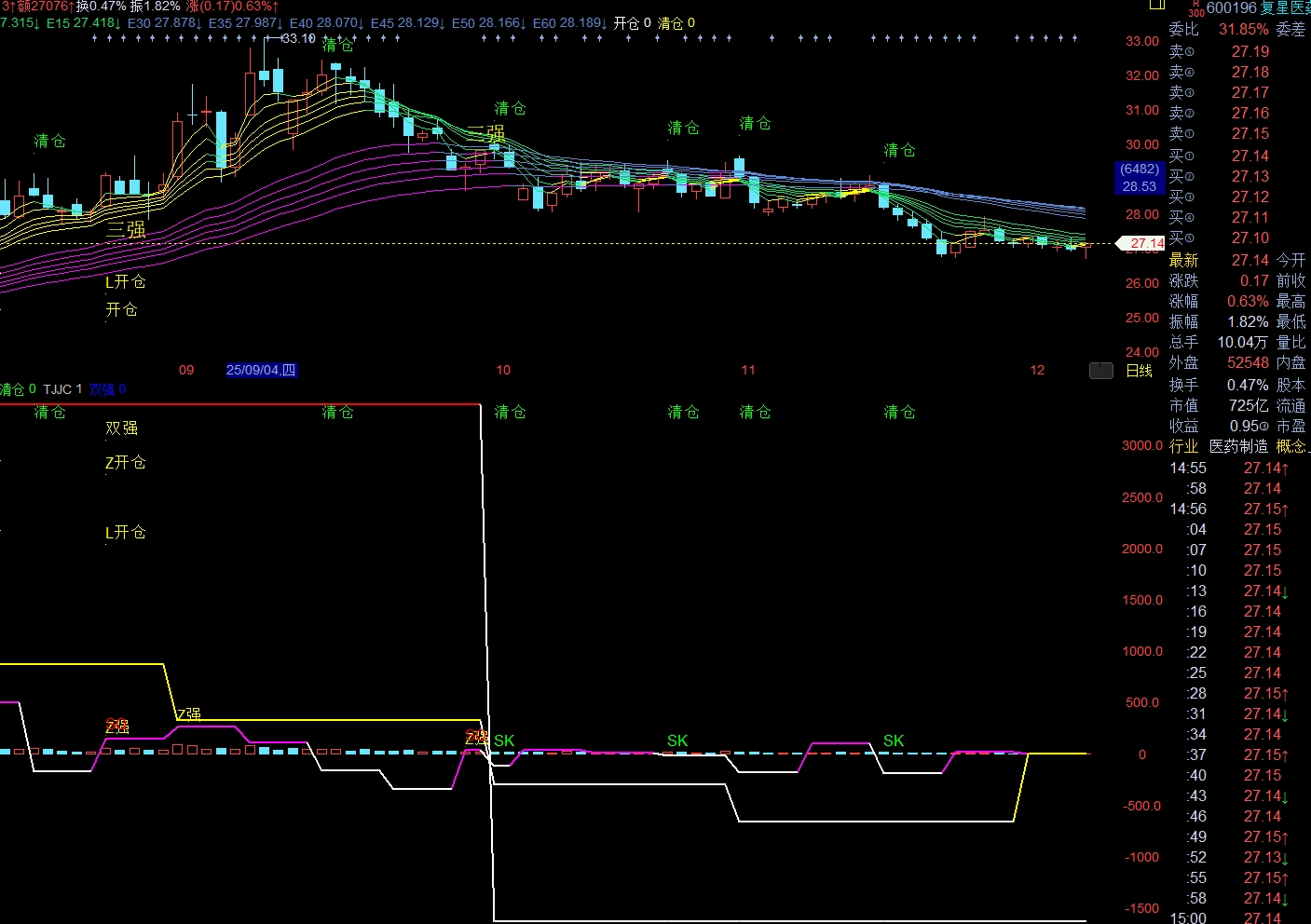Click the E15 27.418 moving average label
The width and height of the screenshot is (1311, 924).
[84, 23]
